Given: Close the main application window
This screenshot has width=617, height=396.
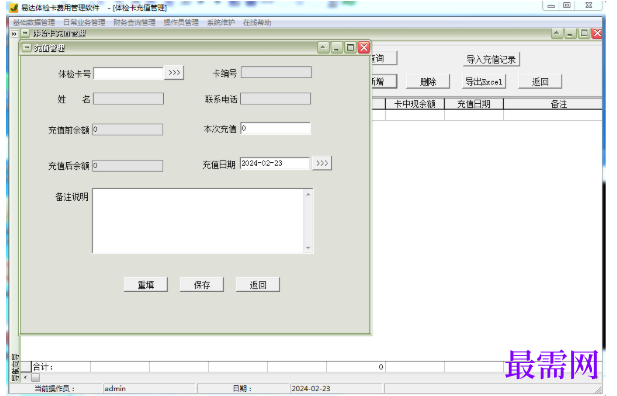Looking at the screenshot, I should pyautogui.click(x=589, y=6).
